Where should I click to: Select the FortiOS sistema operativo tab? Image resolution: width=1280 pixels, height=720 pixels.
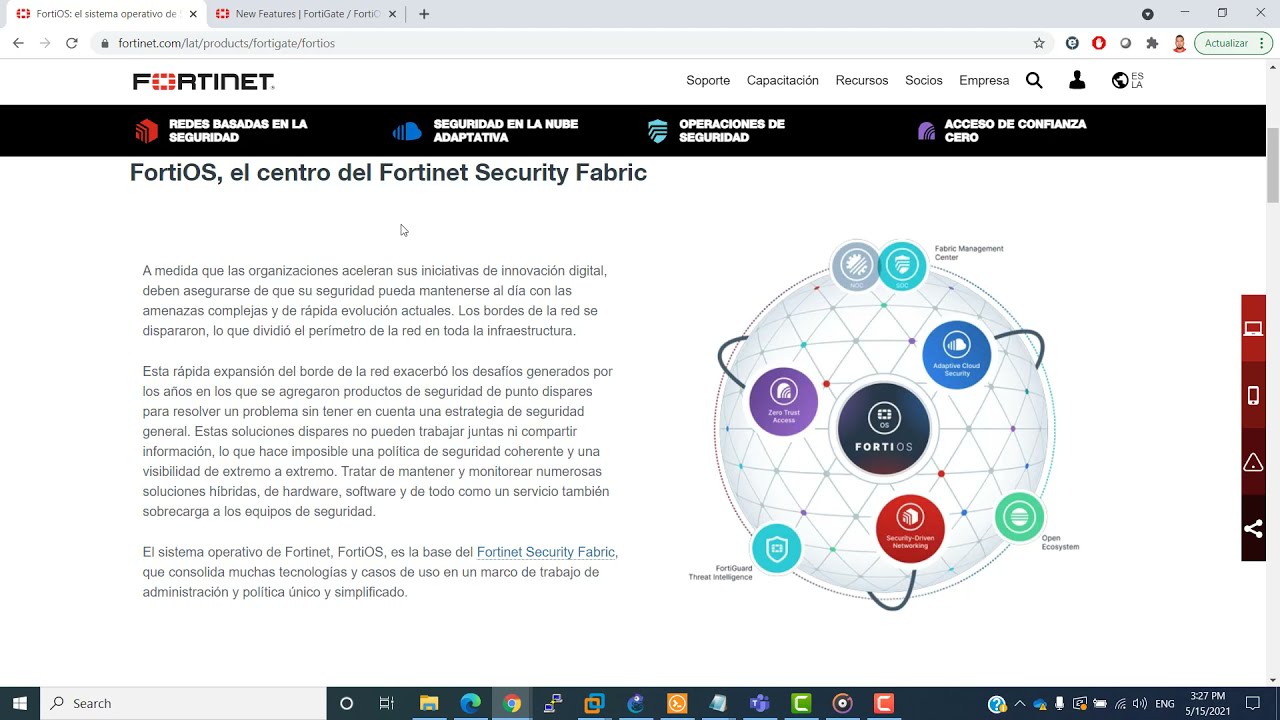click(106, 14)
